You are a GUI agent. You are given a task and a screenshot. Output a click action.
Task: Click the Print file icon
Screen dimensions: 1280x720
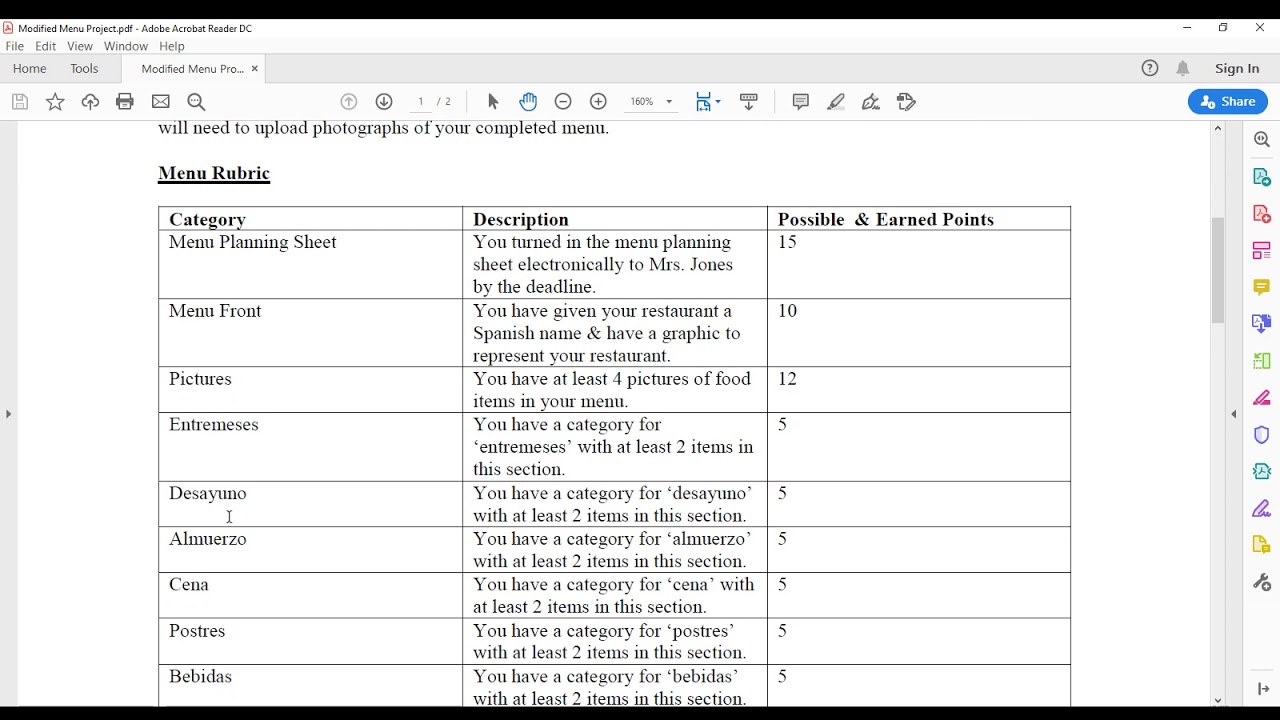pos(125,102)
